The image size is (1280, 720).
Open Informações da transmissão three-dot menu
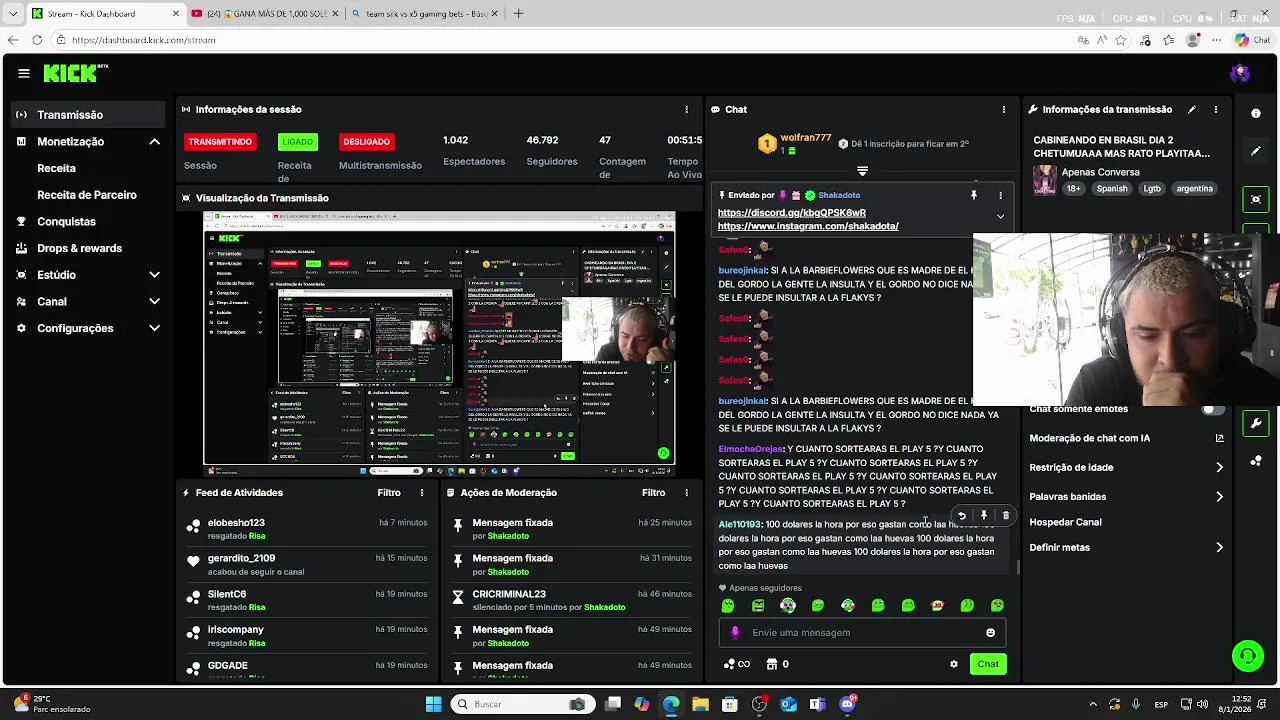[x=1216, y=109]
